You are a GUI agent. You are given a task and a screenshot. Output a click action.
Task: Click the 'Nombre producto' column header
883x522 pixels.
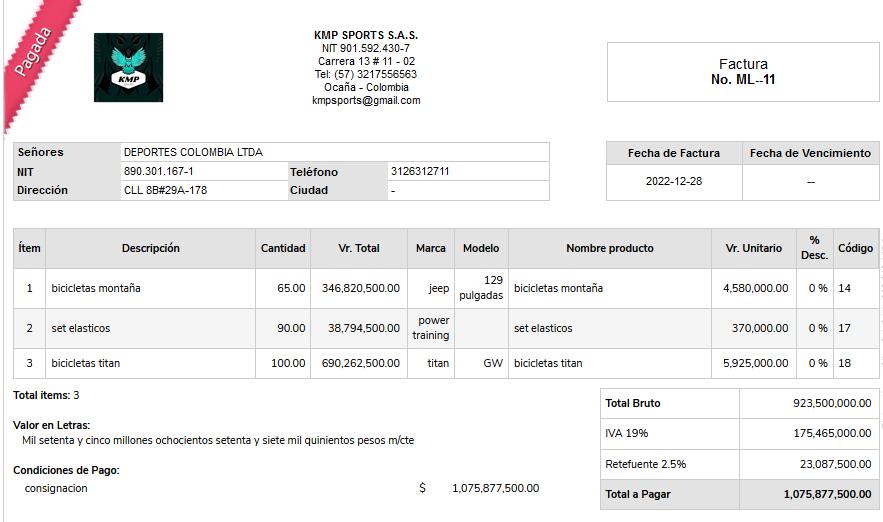(x=610, y=248)
